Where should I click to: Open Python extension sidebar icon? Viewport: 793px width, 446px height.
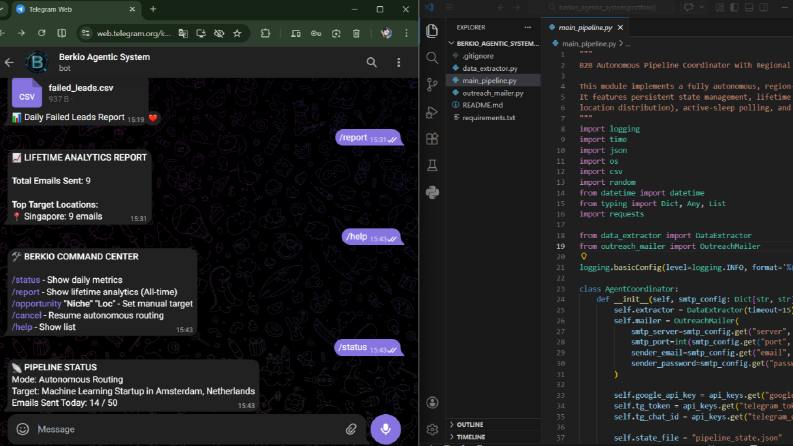[432, 192]
